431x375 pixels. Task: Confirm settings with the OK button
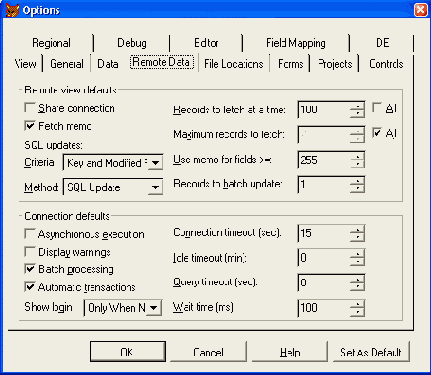pos(128,351)
